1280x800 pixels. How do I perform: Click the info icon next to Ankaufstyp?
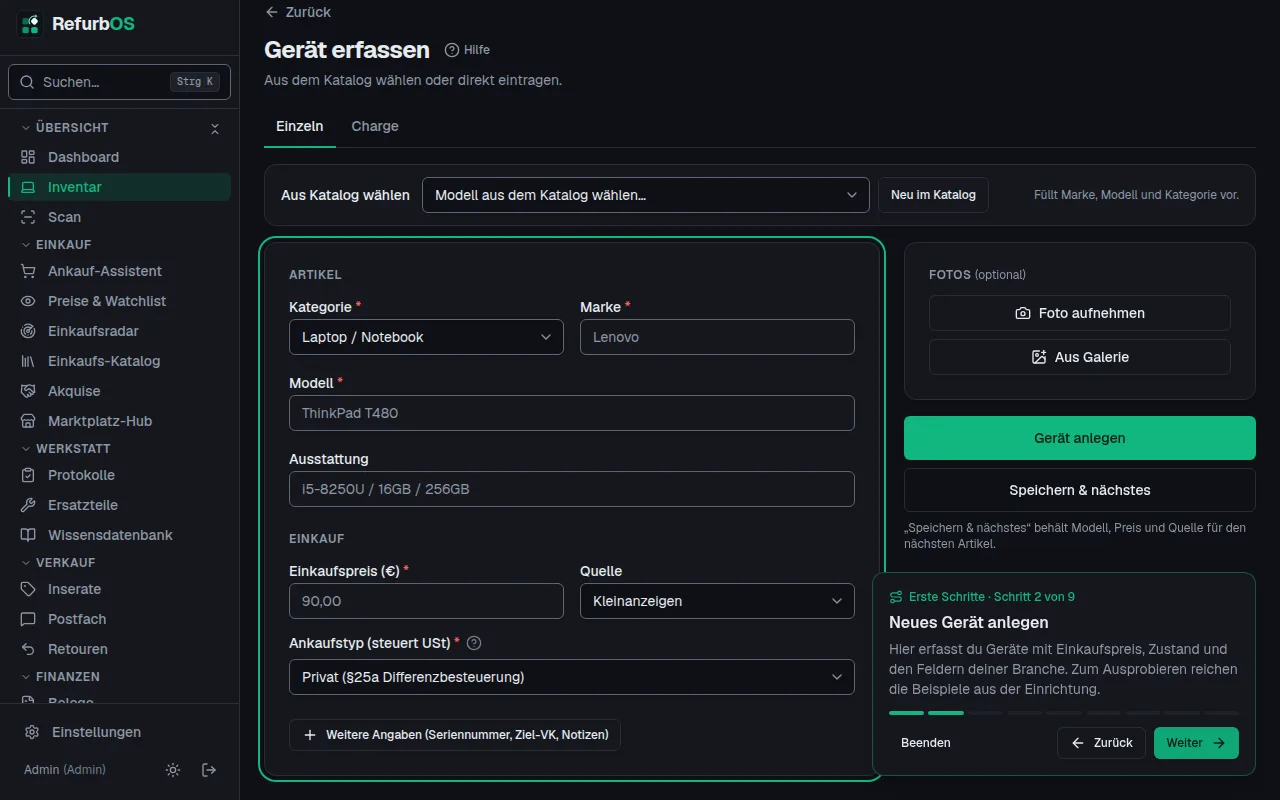tap(474, 643)
